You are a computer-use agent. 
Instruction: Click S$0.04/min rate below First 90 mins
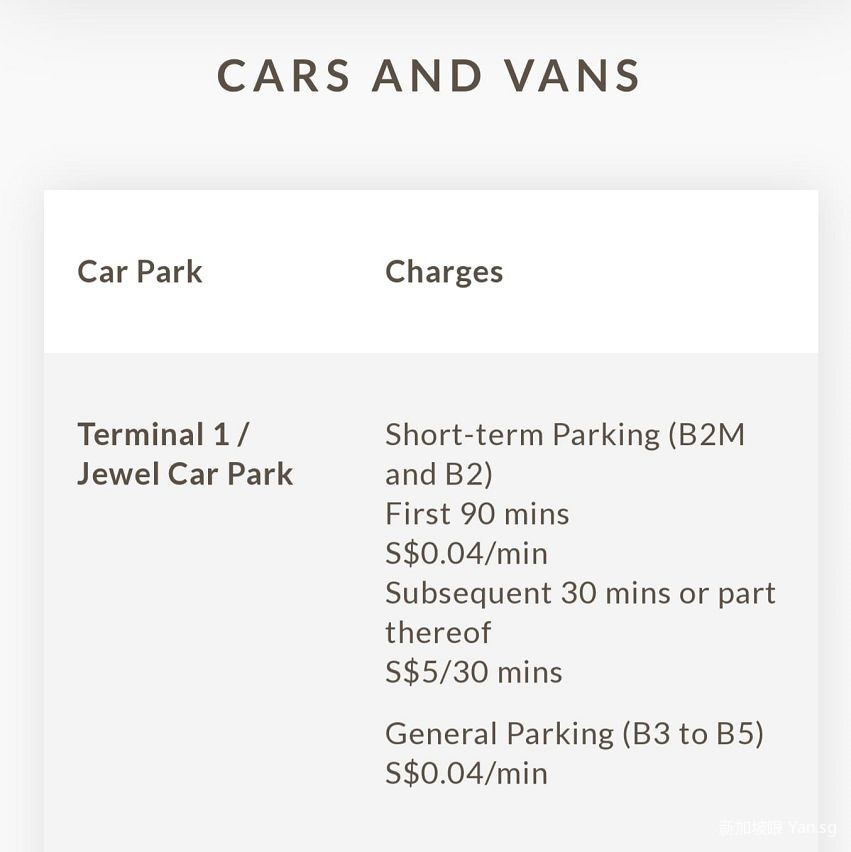tap(466, 553)
